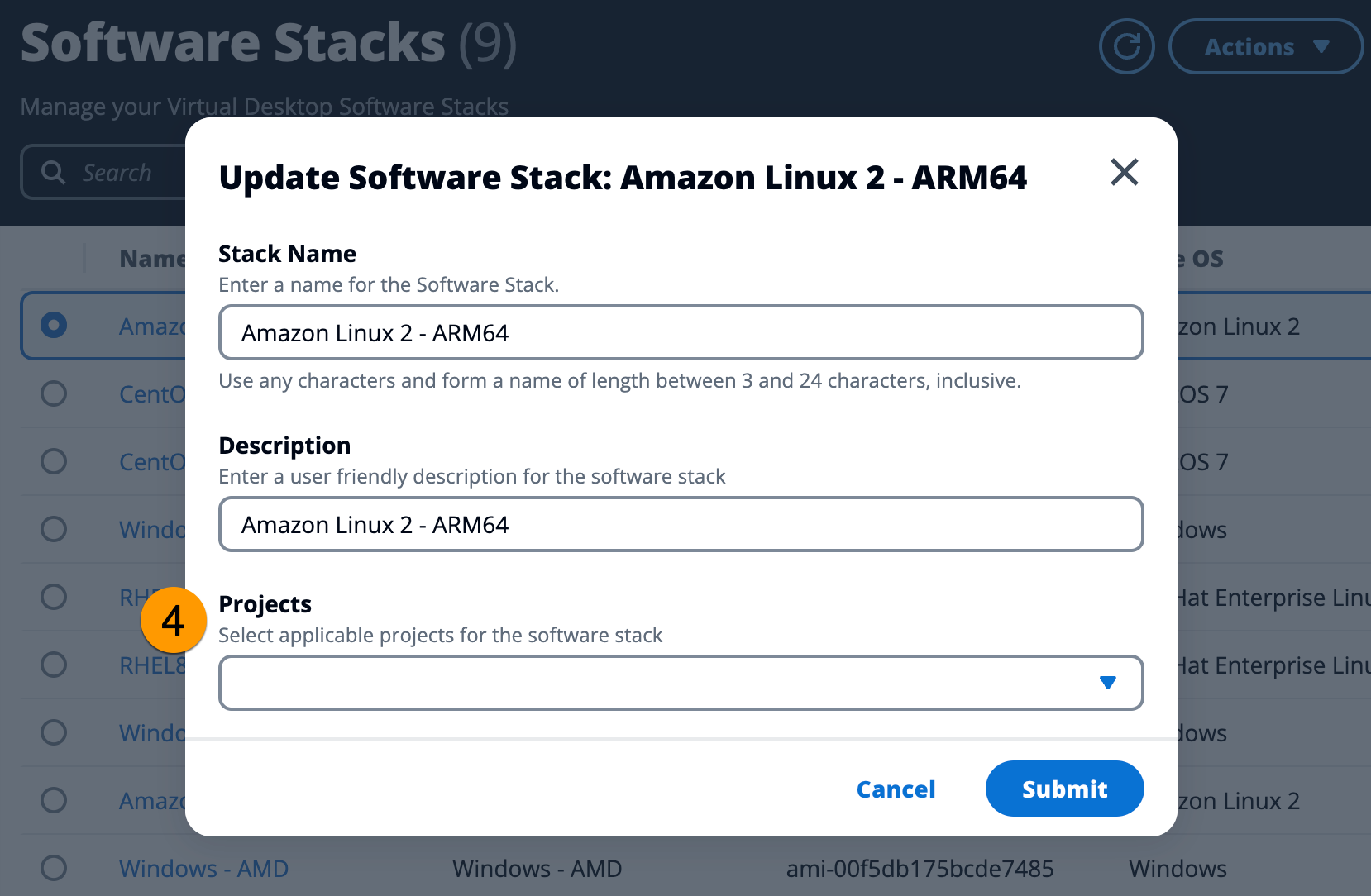The height and width of the screenshot is (896, 1371).
Task: Refresh the Software Stacks list
Action: click(x=1126, y=46)
